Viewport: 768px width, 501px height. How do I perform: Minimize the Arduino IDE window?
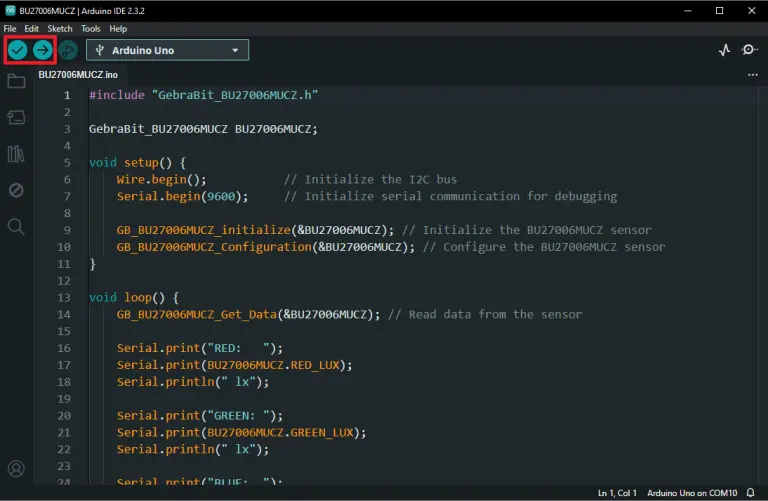[688, 10]
